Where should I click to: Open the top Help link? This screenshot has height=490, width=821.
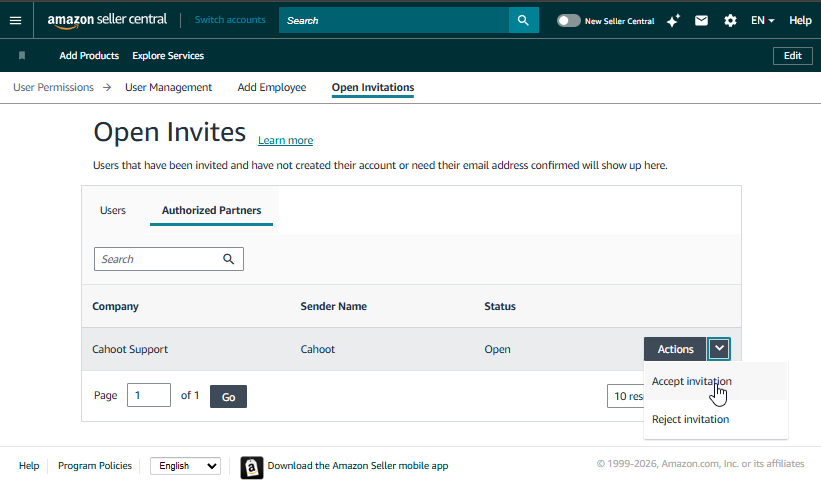800,20
